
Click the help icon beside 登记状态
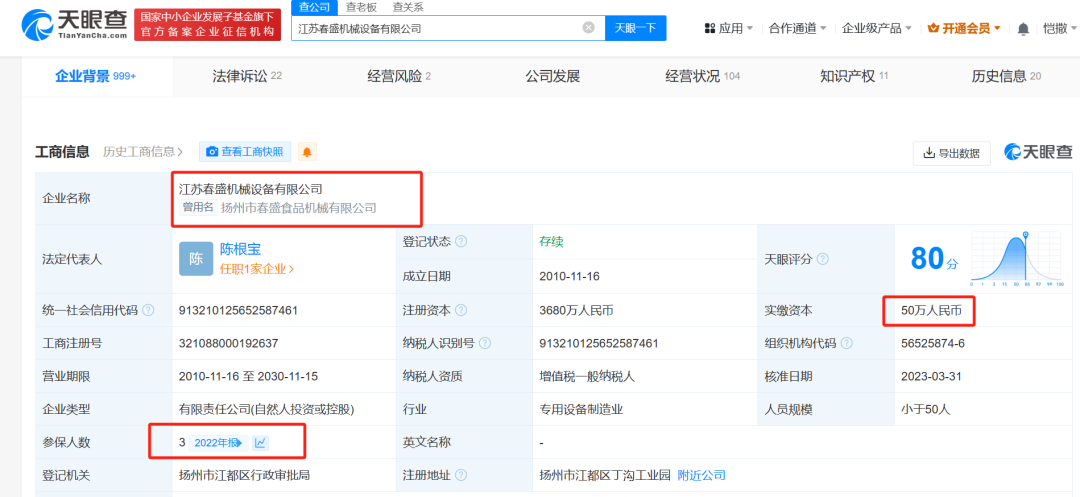point(461,242)
